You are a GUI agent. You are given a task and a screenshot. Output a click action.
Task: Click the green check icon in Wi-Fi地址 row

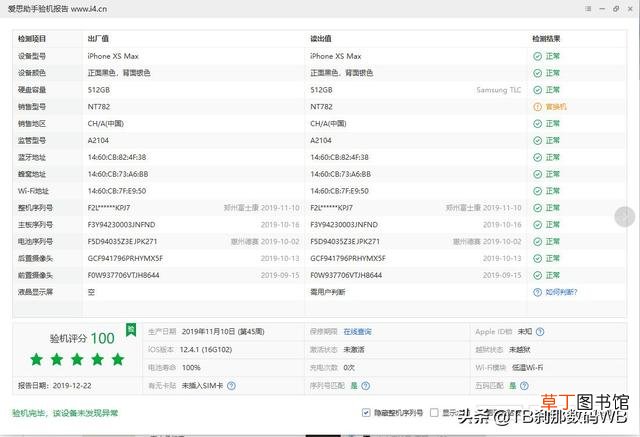[x=538, y=191]
